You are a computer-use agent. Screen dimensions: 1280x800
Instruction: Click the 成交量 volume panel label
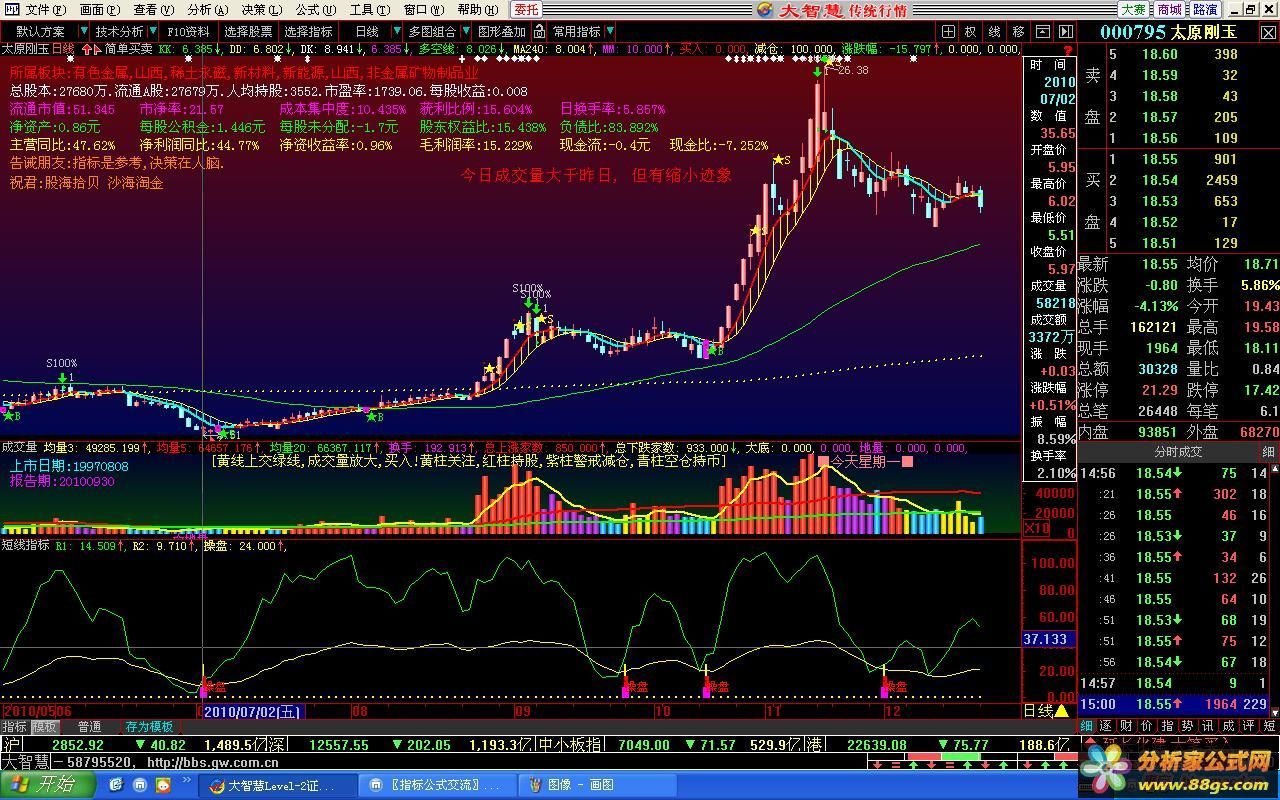pos(19,448)
